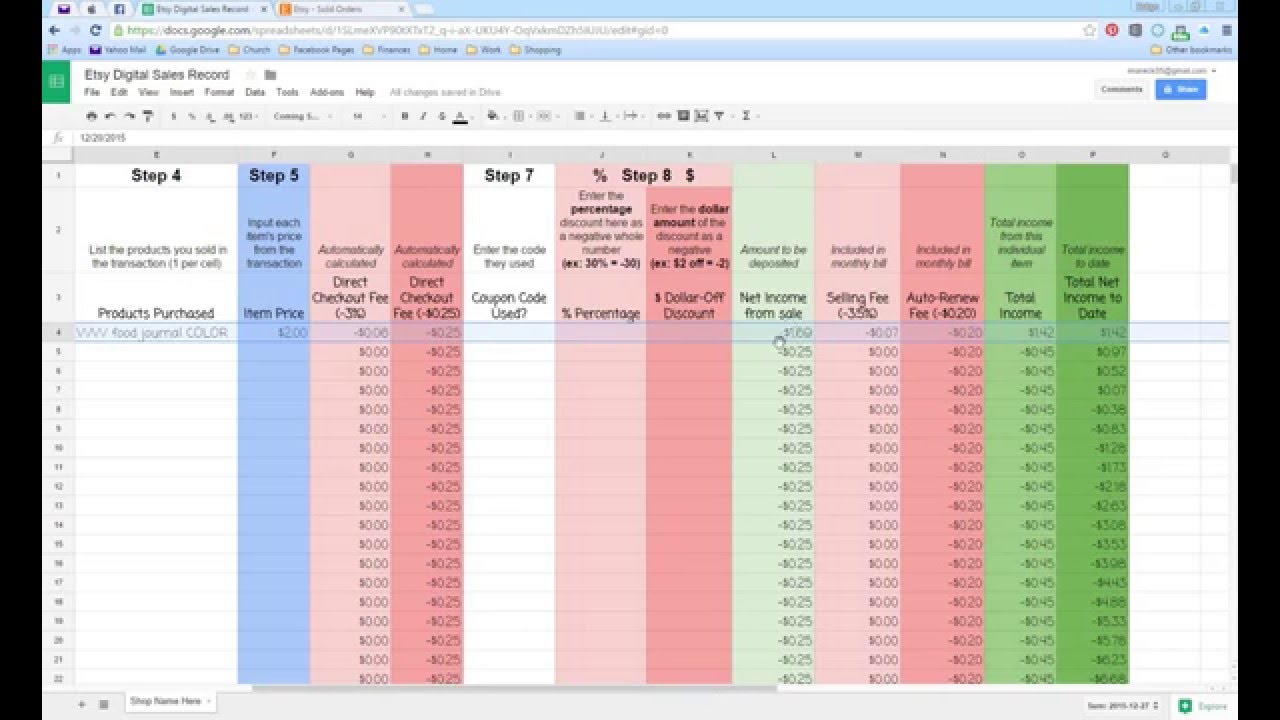The image size is (1280, 720).
Task: Select the Shop Name Here sheet tab
Action: click(170, 702)
